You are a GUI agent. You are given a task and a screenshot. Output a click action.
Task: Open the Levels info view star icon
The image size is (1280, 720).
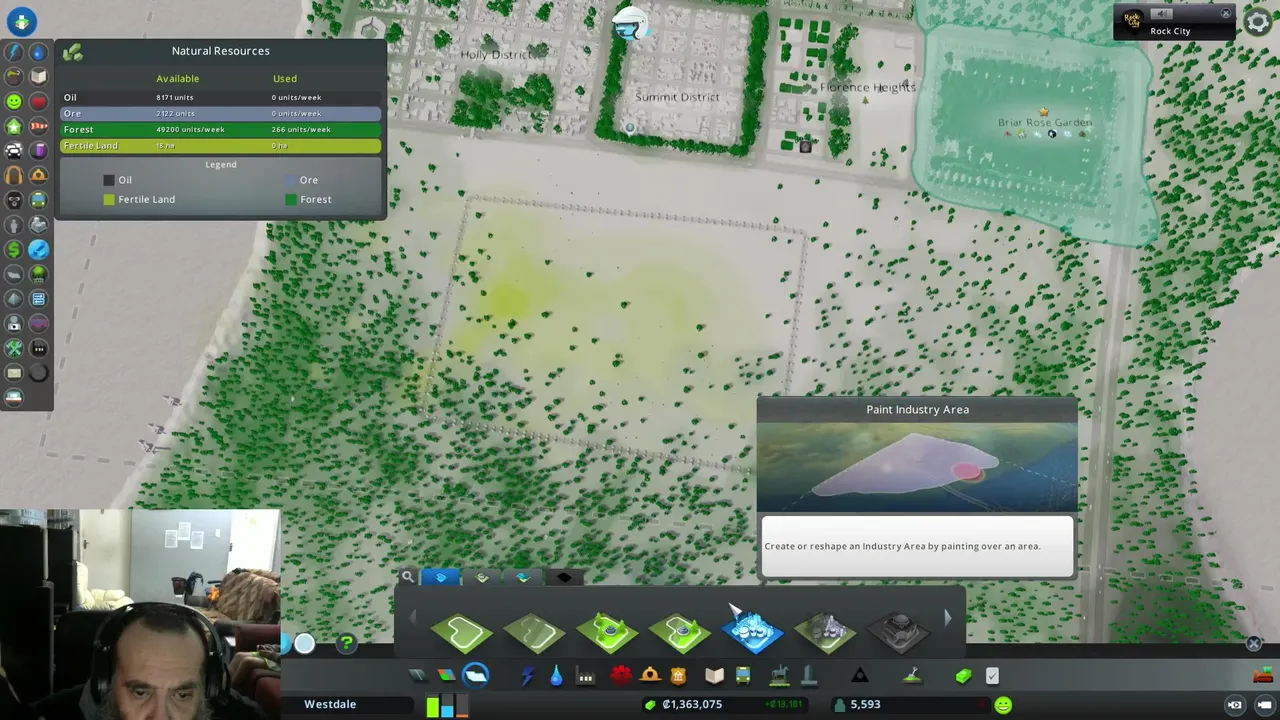[14, 126]
